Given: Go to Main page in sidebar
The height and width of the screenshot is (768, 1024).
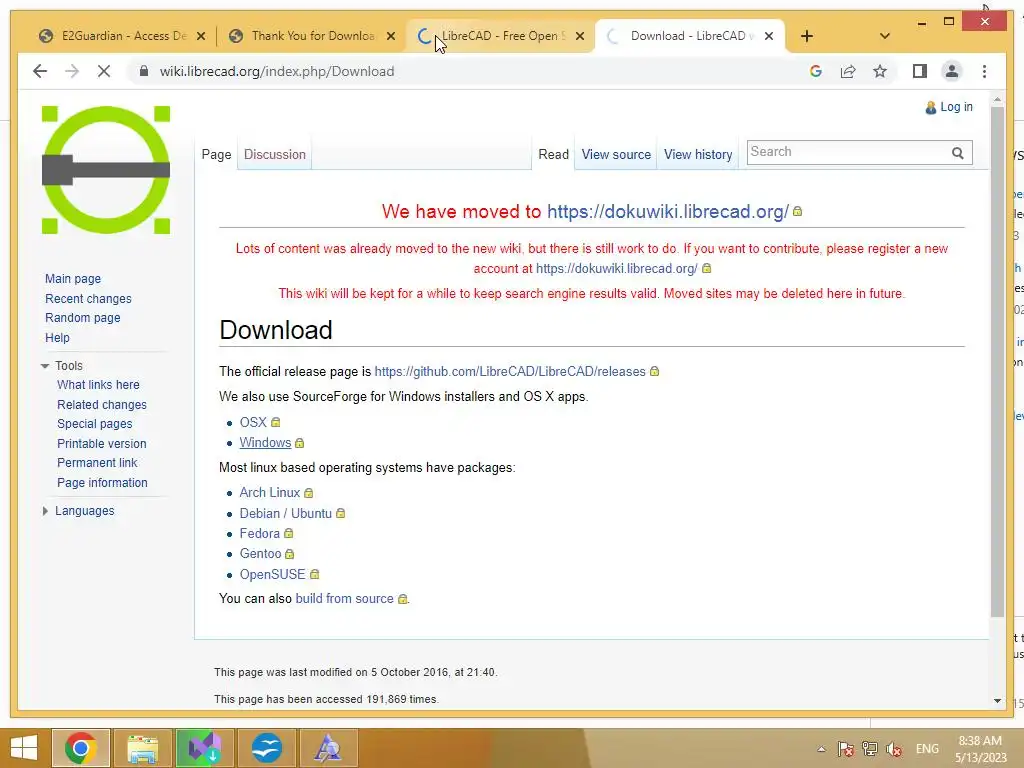Looking at the screenshot, I should point(72,279).
